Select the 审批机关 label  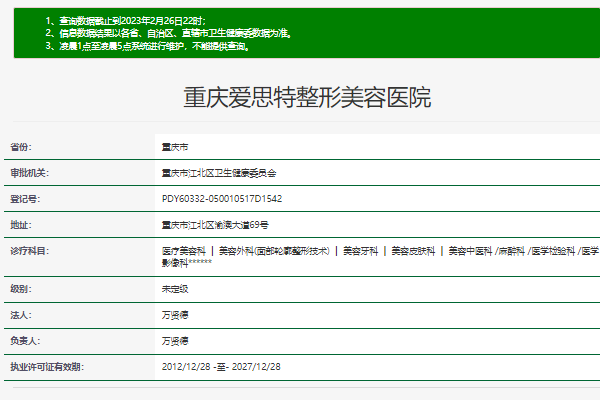tap(30, 173)
